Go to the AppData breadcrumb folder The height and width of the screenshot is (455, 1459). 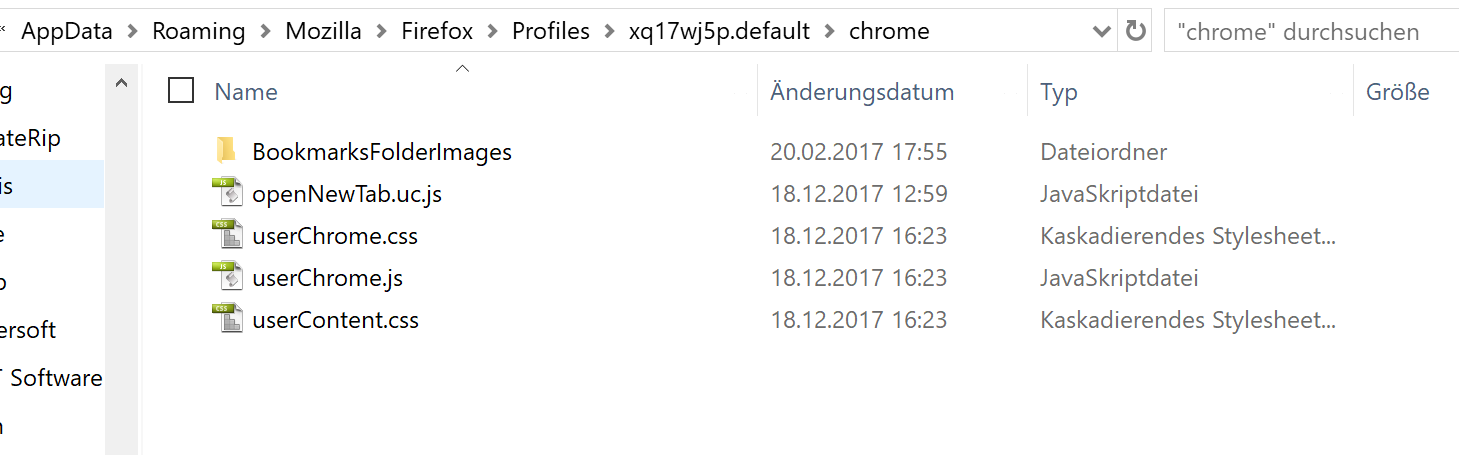pos(73,31)
